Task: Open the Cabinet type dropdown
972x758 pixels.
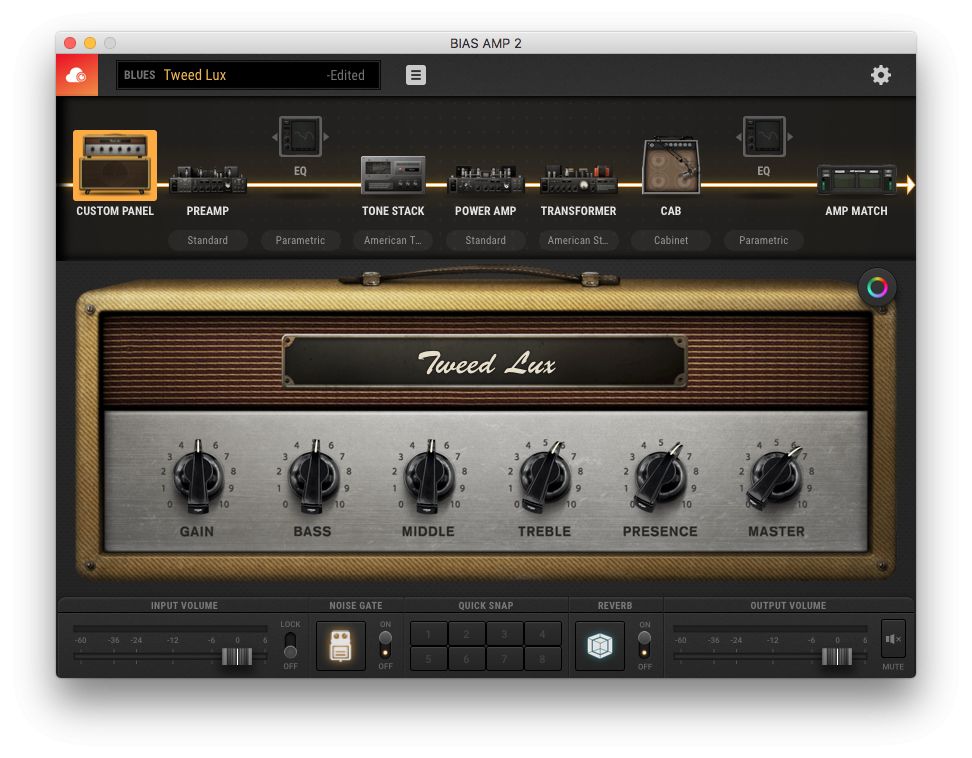Action: 670,240
